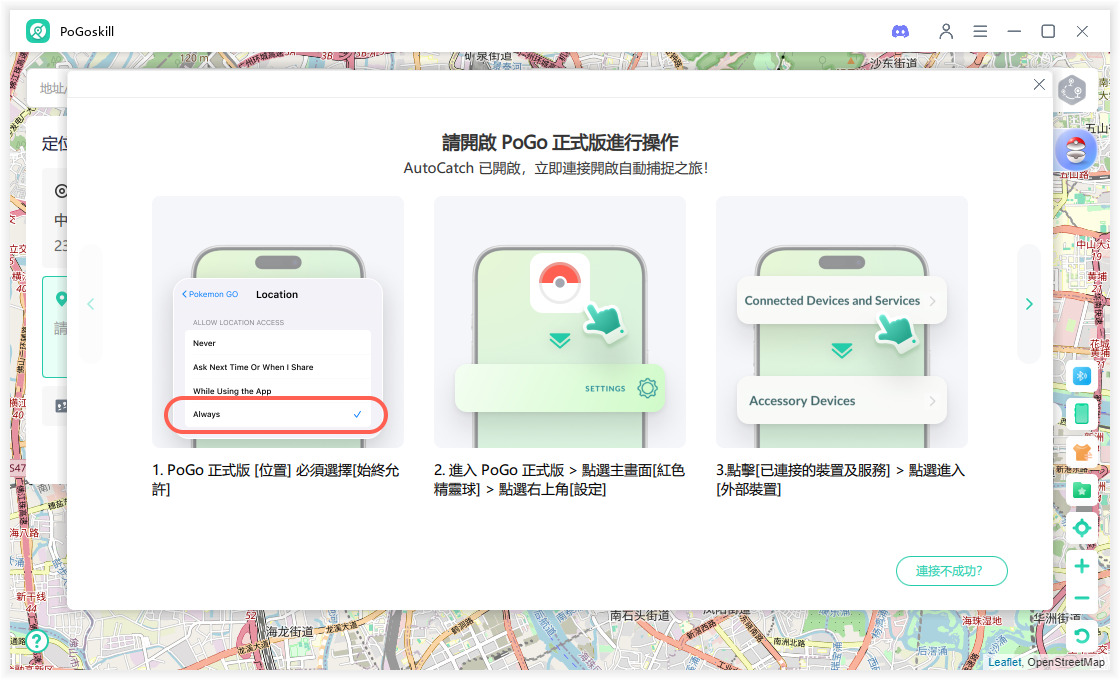Screen dimensions: 1120x680
Task: Click the reset location refresh icon
Action: [1081, 636]
